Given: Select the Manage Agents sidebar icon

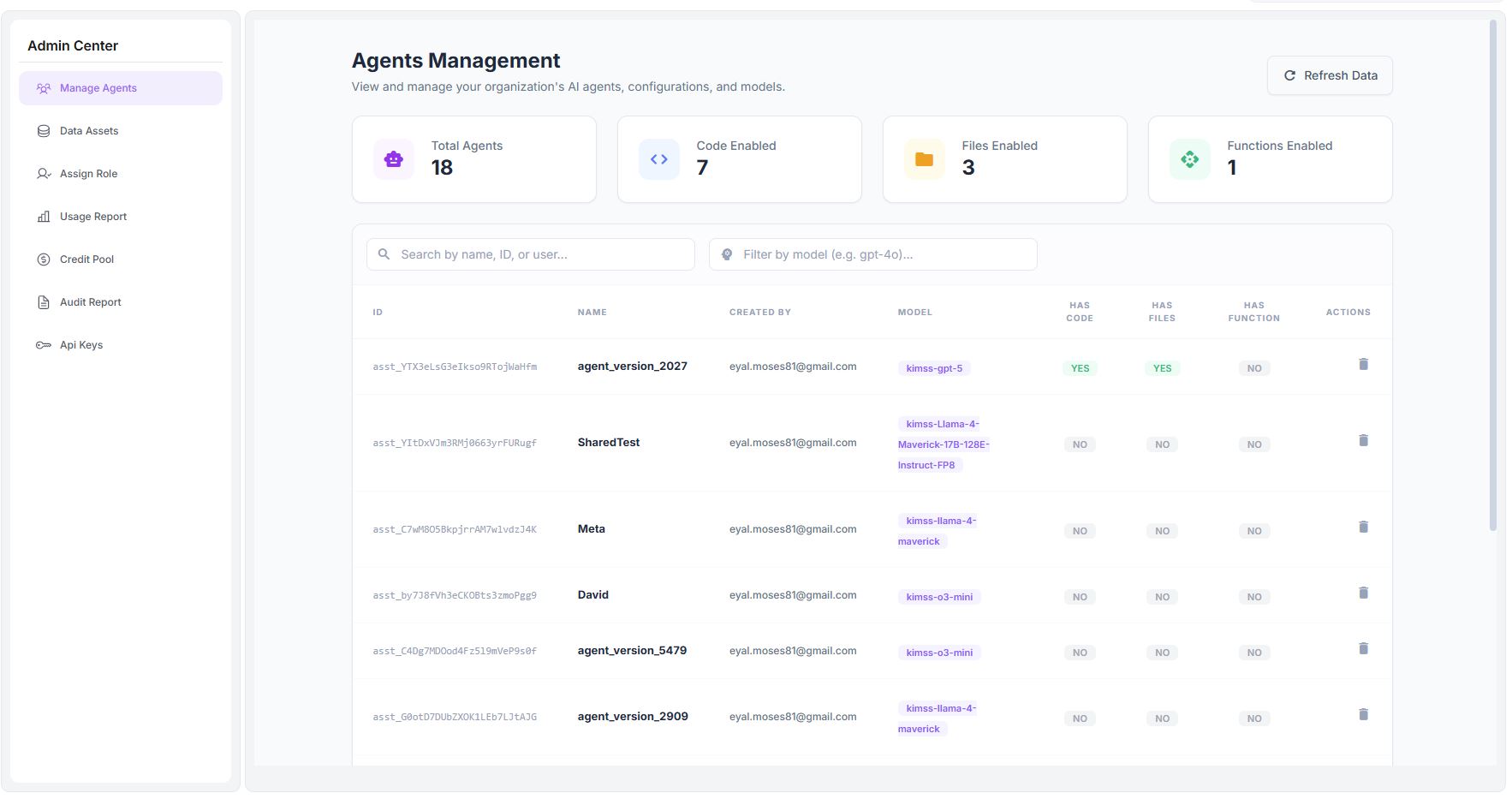Looking at the screenshot, I should 42,87.
